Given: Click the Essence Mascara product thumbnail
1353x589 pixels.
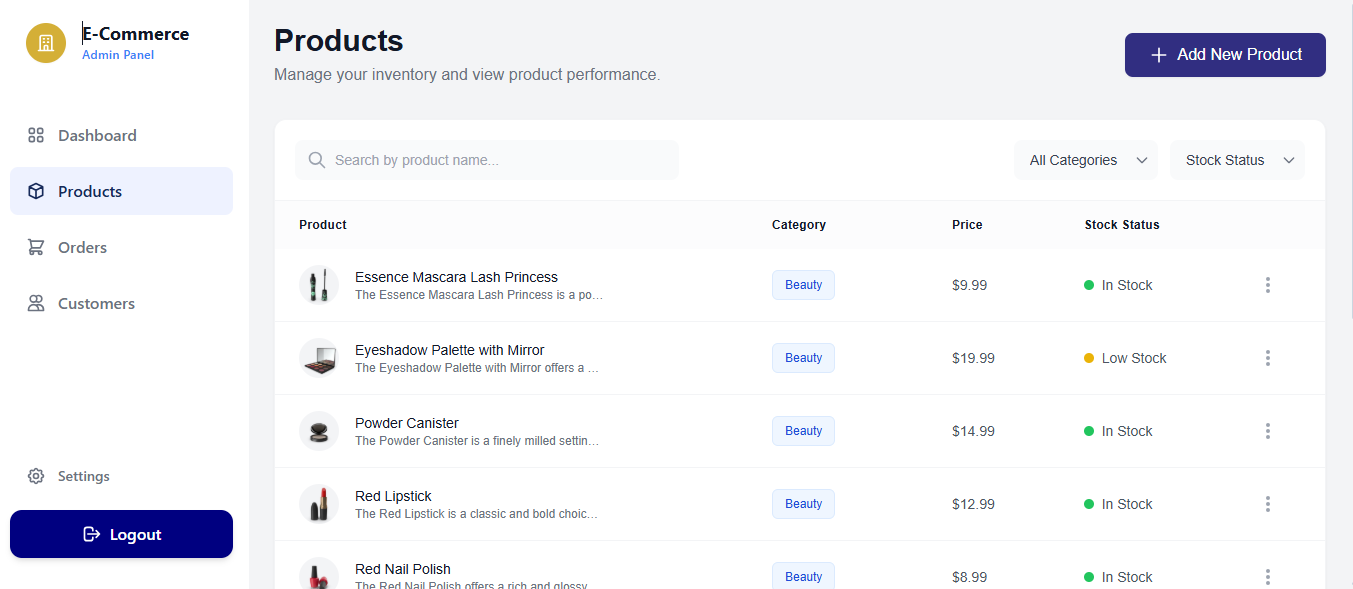Looking at the screenshot, I should [x=319, y=285].
